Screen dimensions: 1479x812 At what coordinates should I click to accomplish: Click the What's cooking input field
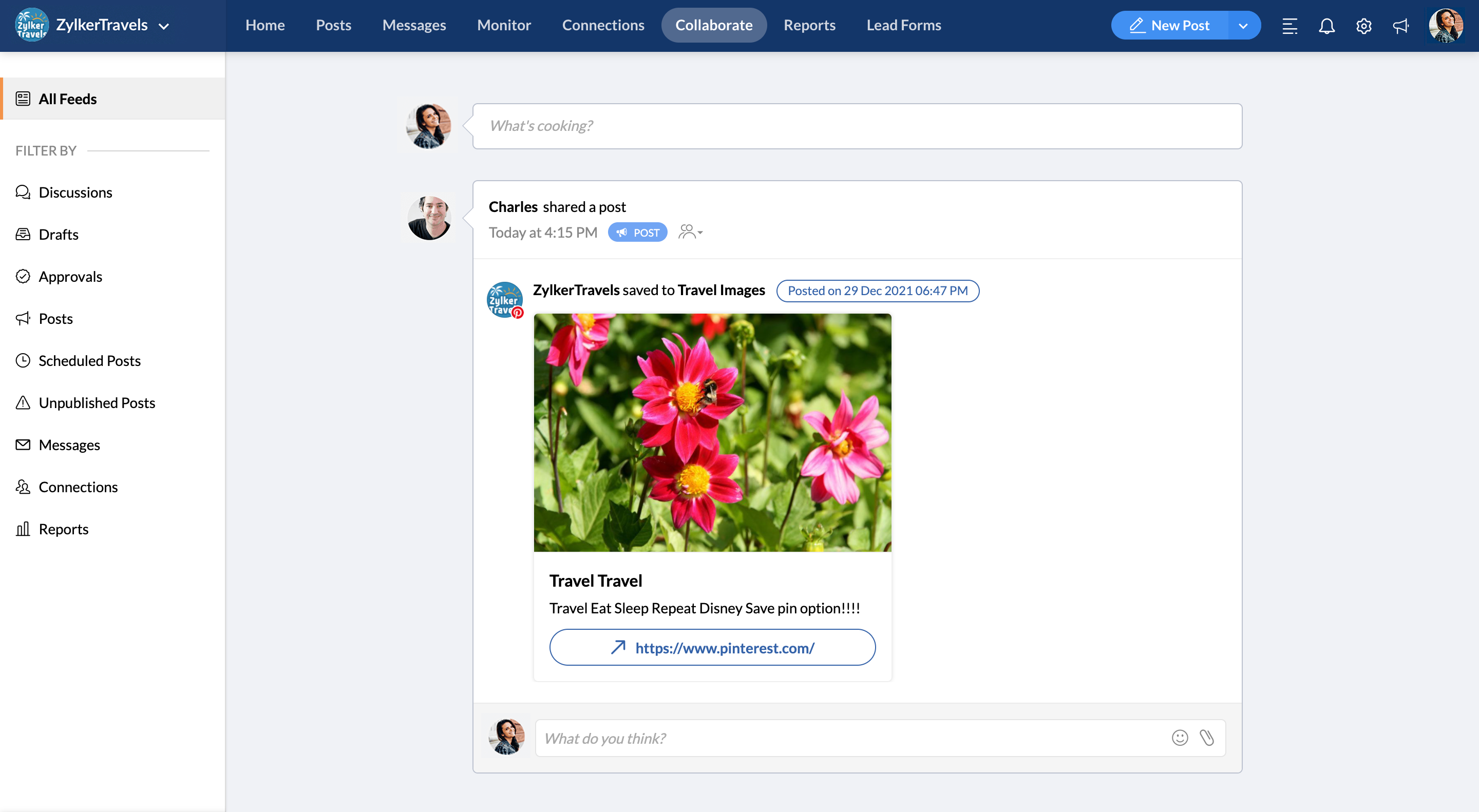click(x=857, y=126)
